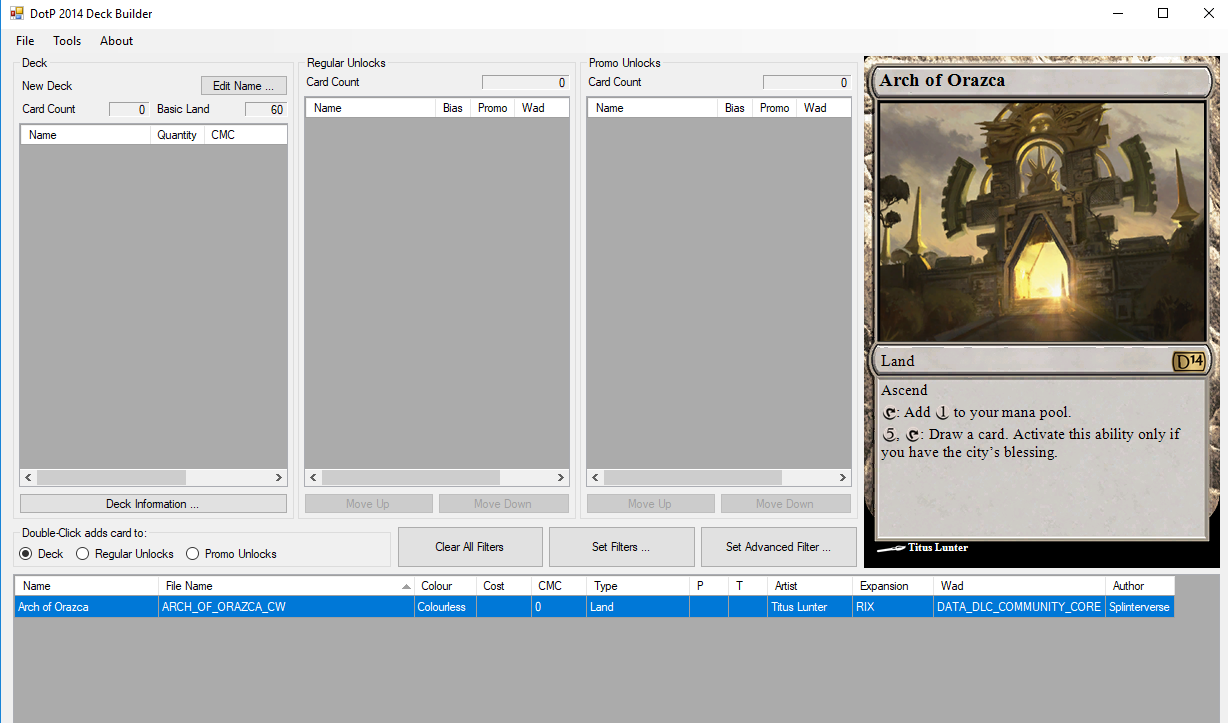This screenshot has width=1228, height=723.
Task: Sort deck list by Name column
Action: [x=86, y=135]
